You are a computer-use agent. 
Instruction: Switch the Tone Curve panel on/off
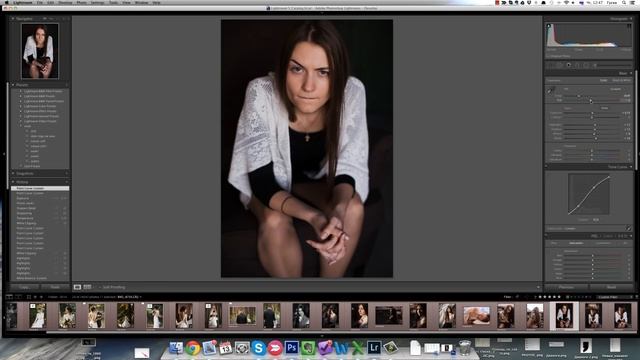click(x=547, y=167)
